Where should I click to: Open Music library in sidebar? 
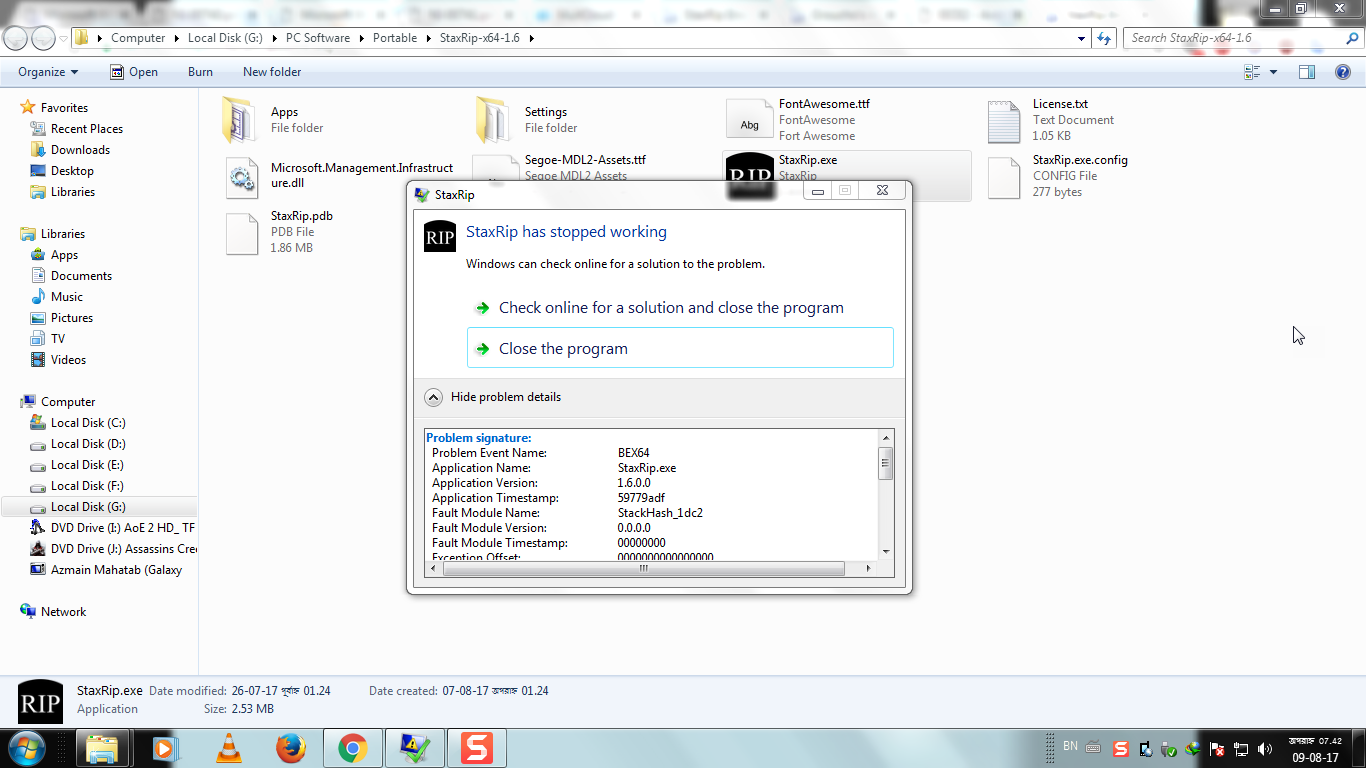click(67, 297)
